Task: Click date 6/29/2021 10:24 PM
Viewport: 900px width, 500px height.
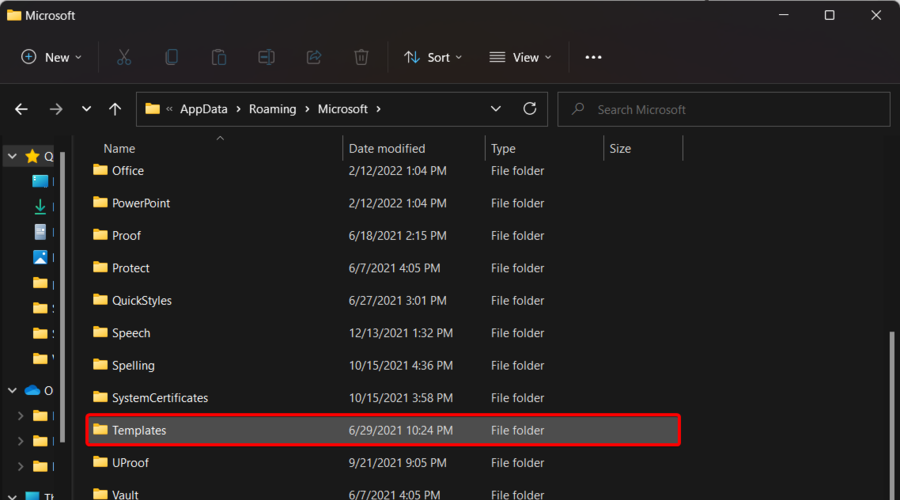Action: (x=401, y=431)
